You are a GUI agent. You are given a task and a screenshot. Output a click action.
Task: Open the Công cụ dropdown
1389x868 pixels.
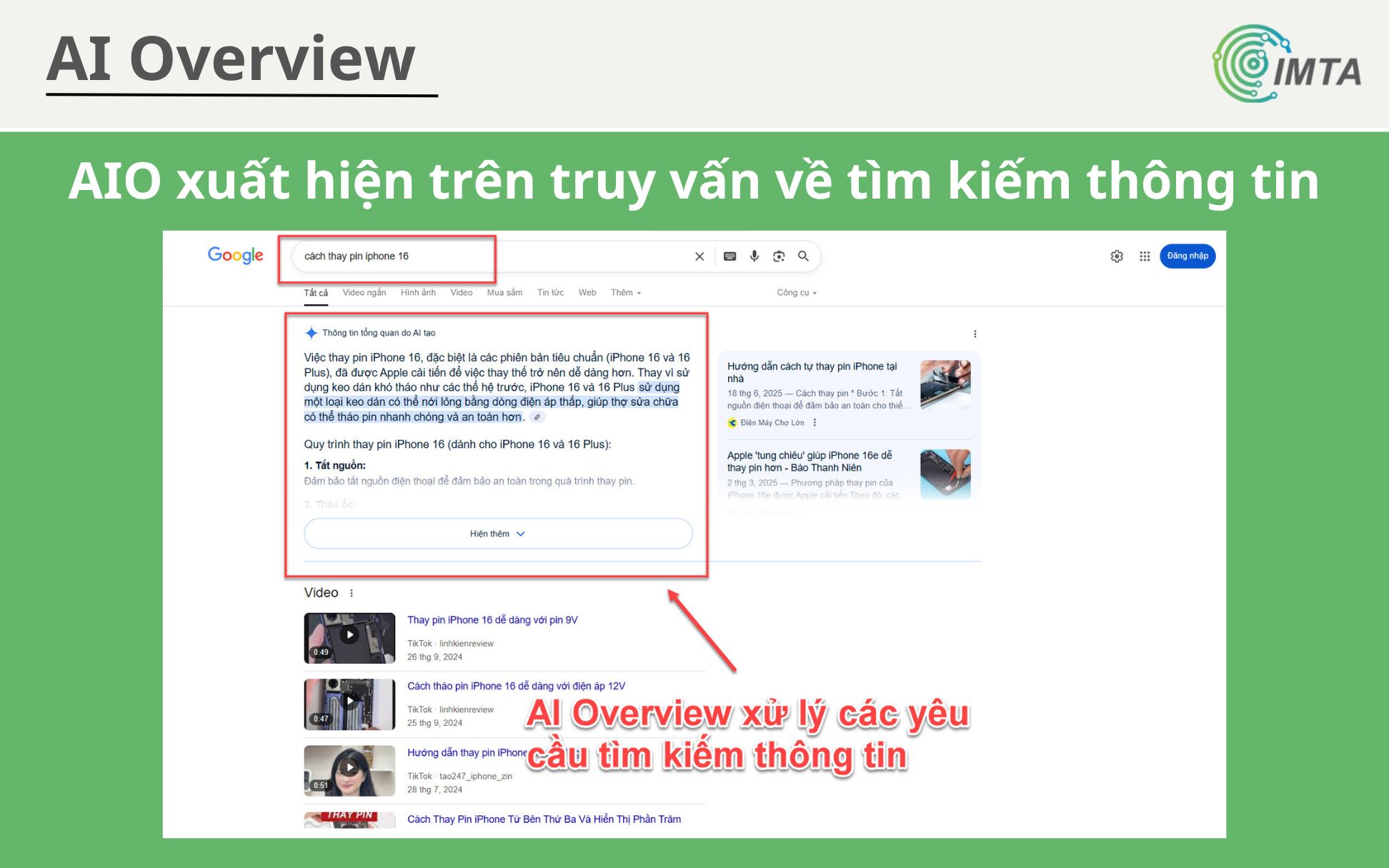click(x=797, y=293)
